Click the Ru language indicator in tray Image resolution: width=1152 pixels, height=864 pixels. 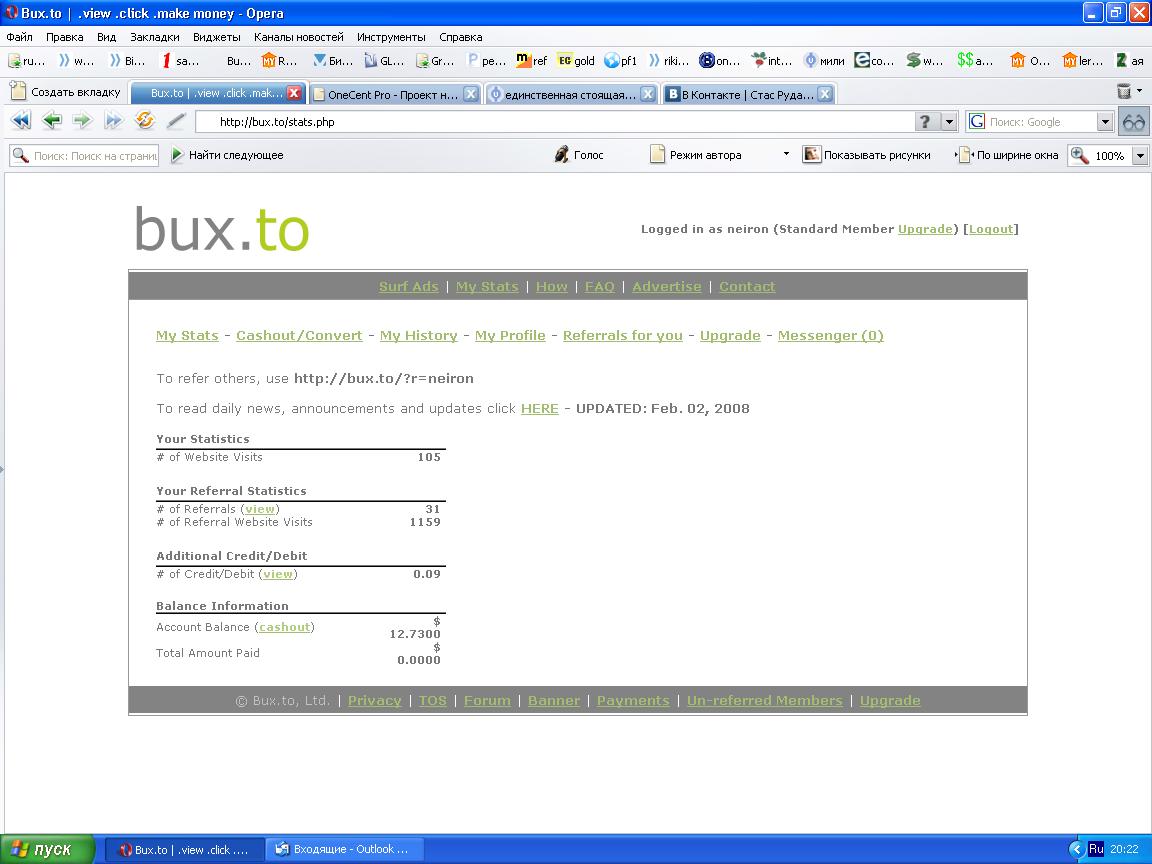[x=1095, y=849]
